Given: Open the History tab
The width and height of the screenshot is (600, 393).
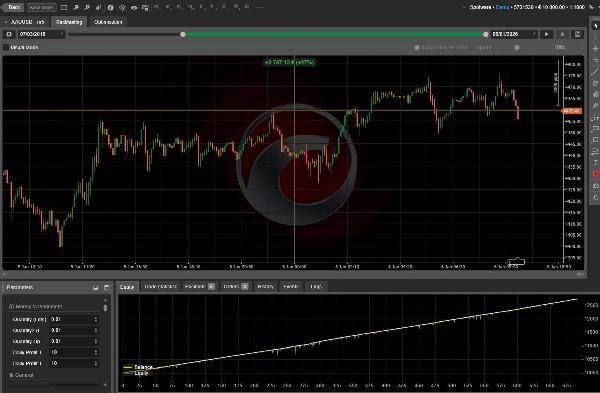Looking at the screenshot, I should coord(266,287).
